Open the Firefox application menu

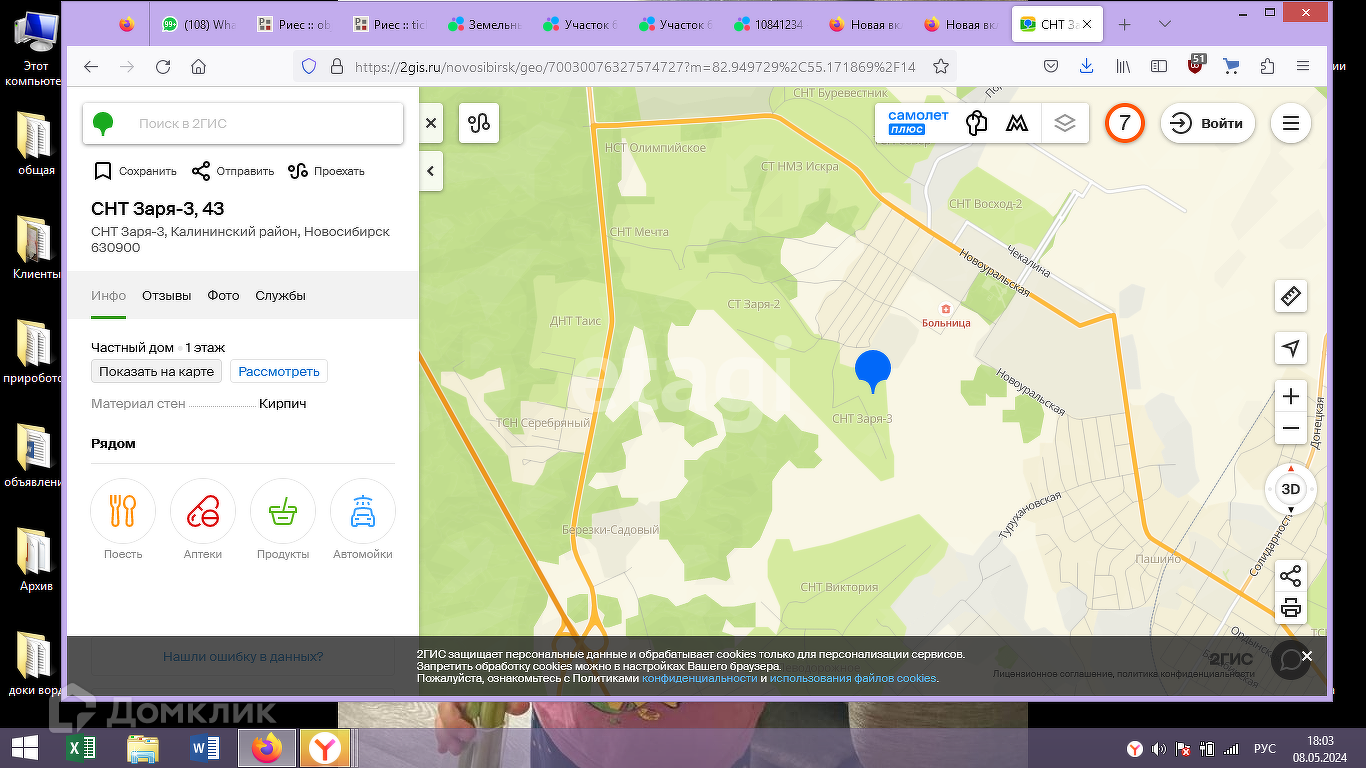(x=1303, y=67)
